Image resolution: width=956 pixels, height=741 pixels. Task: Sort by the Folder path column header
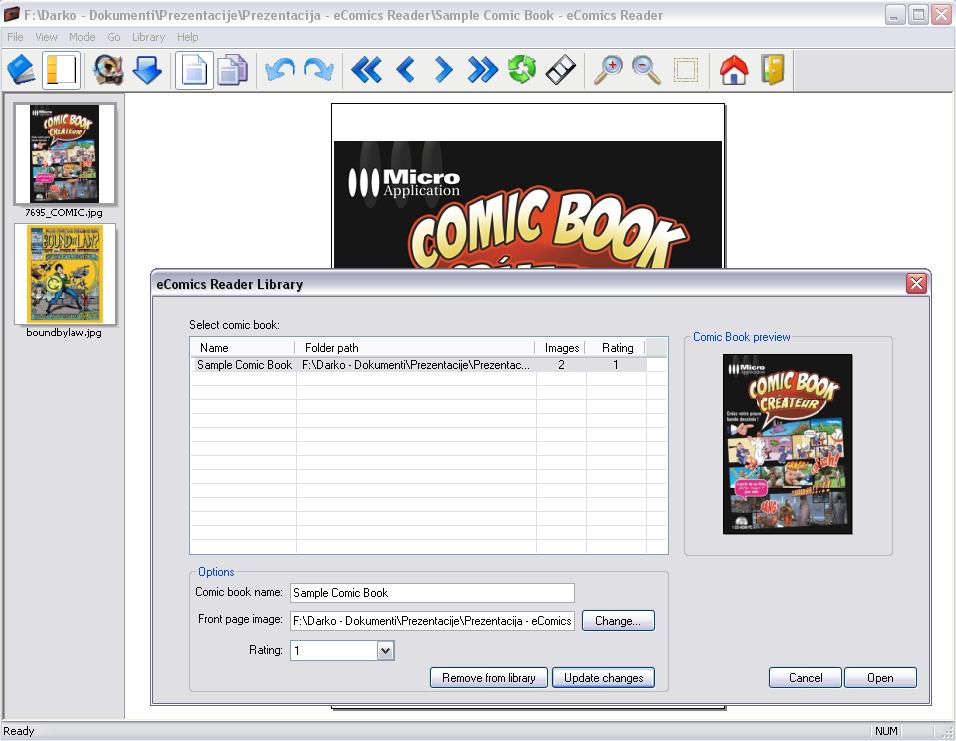pyautogui.click(x=415, y=348)
